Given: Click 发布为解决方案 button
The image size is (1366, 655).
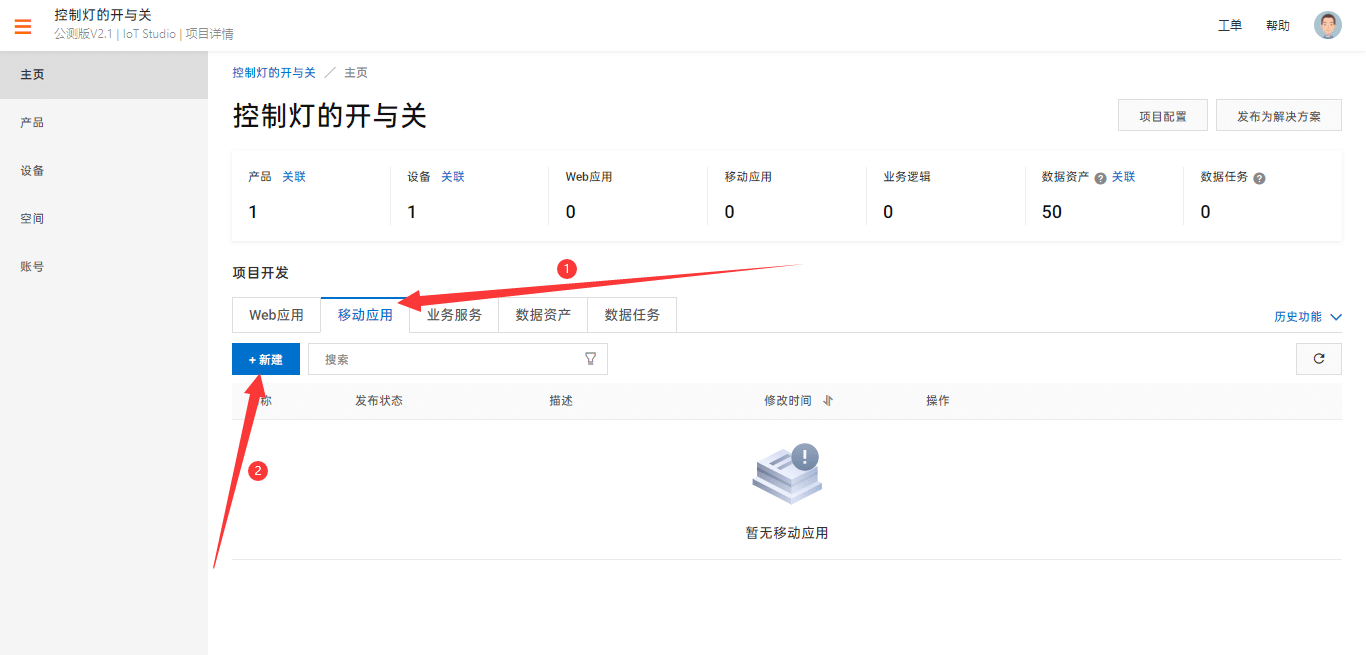Looking at the screenshot, I should (1278, 115).
